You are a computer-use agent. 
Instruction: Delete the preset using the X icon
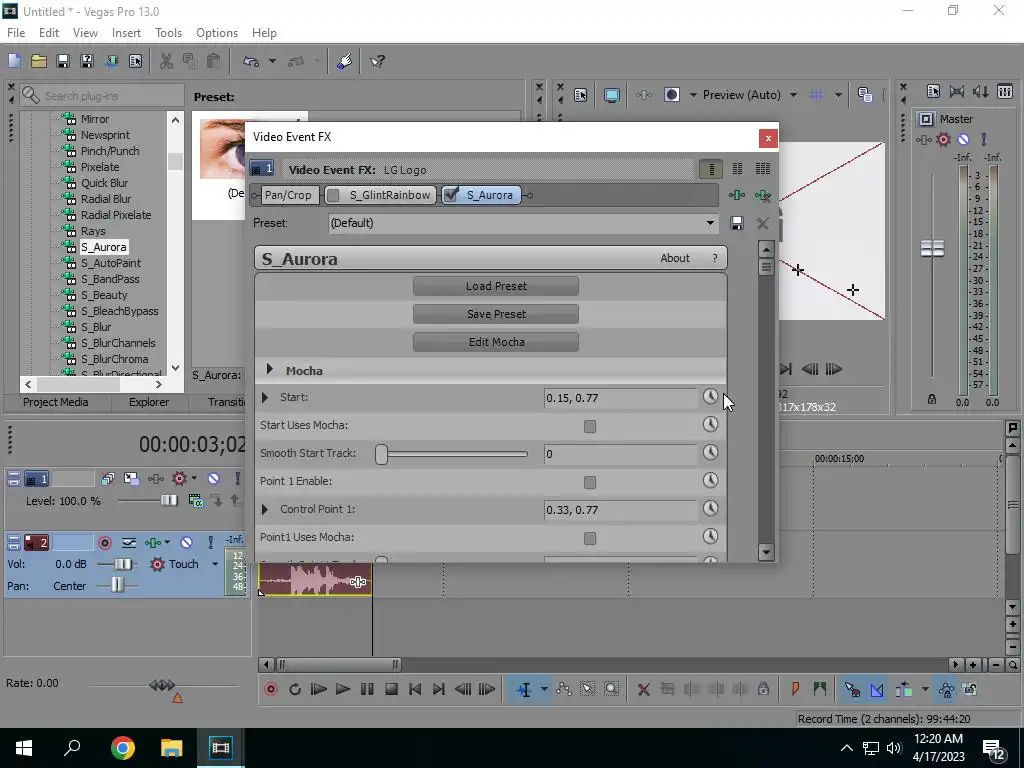[762, 223]
